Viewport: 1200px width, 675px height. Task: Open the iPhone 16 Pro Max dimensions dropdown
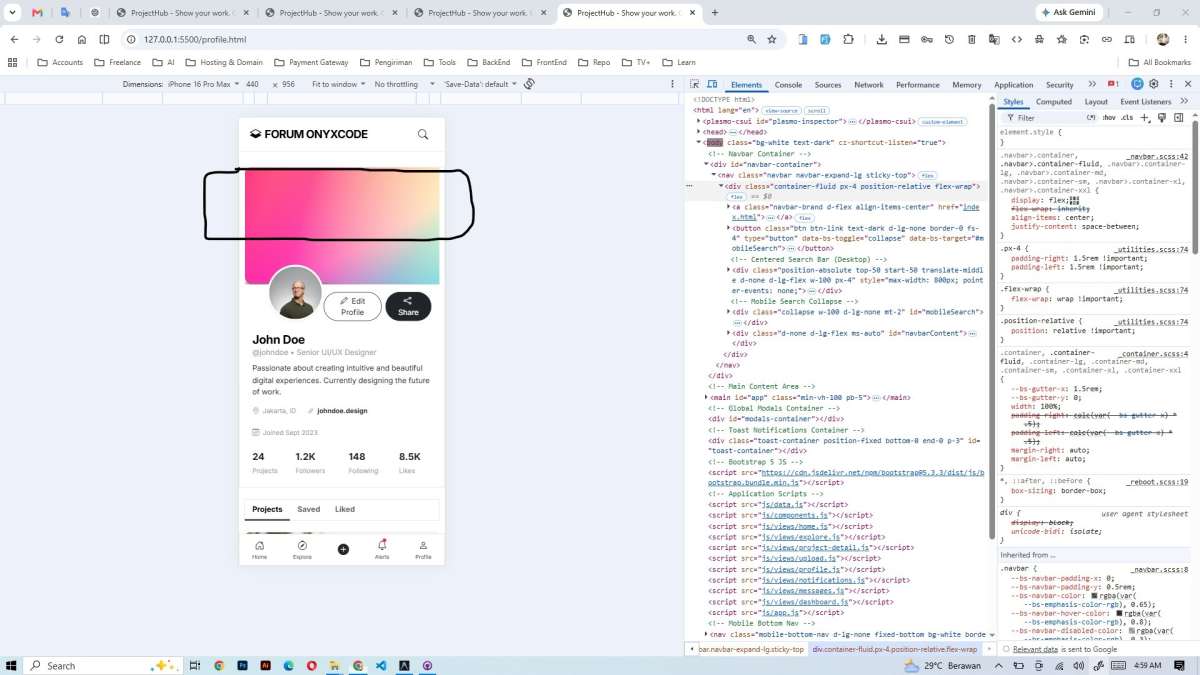[x=203, y=84]
